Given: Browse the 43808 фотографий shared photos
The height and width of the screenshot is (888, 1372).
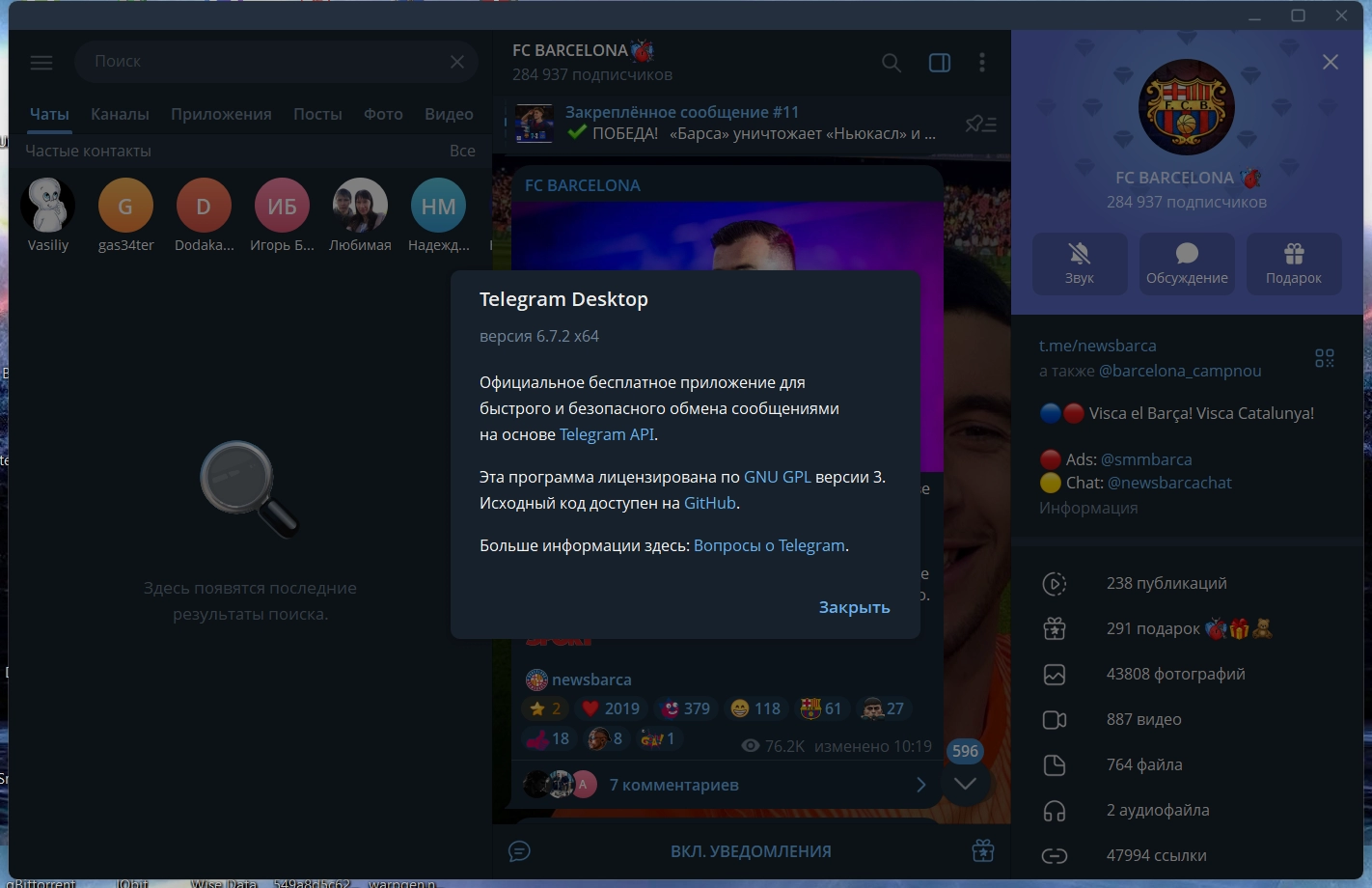Looking at the screenshot, I should pyautogui.click(x=1188, y=674).
